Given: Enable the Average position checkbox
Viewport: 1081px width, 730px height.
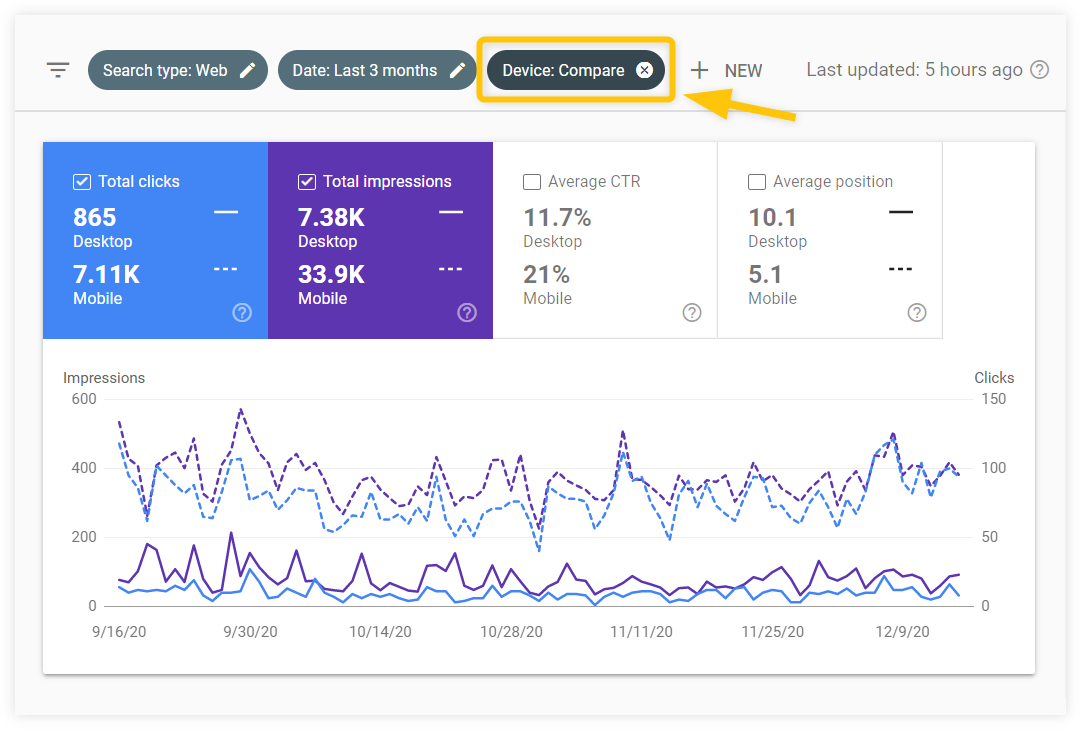Looking at the screenshot, I should [x=758, y=182].
